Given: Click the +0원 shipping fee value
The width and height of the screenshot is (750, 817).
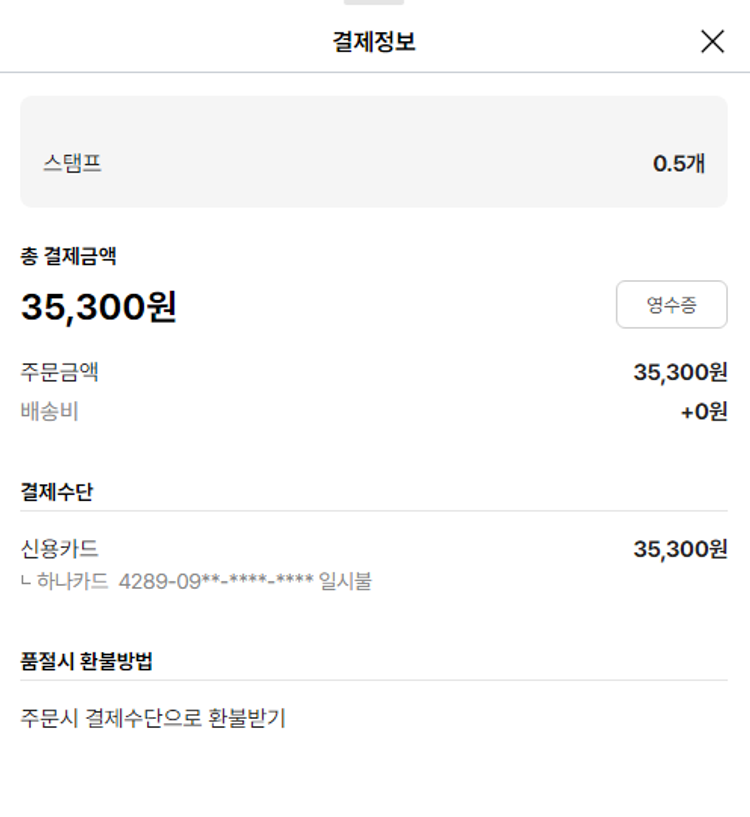Looking at the screenshot, I should click(704, 411).
